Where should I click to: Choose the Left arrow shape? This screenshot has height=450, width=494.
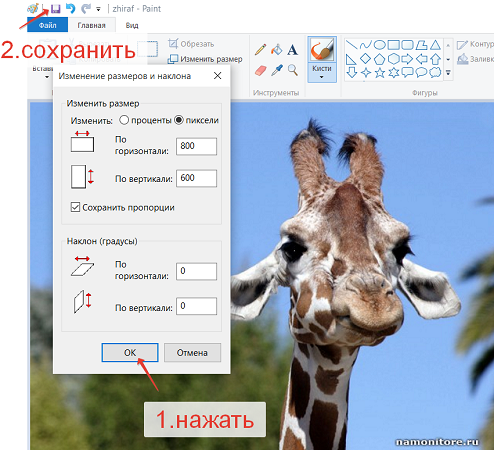(x=422, y=59)
